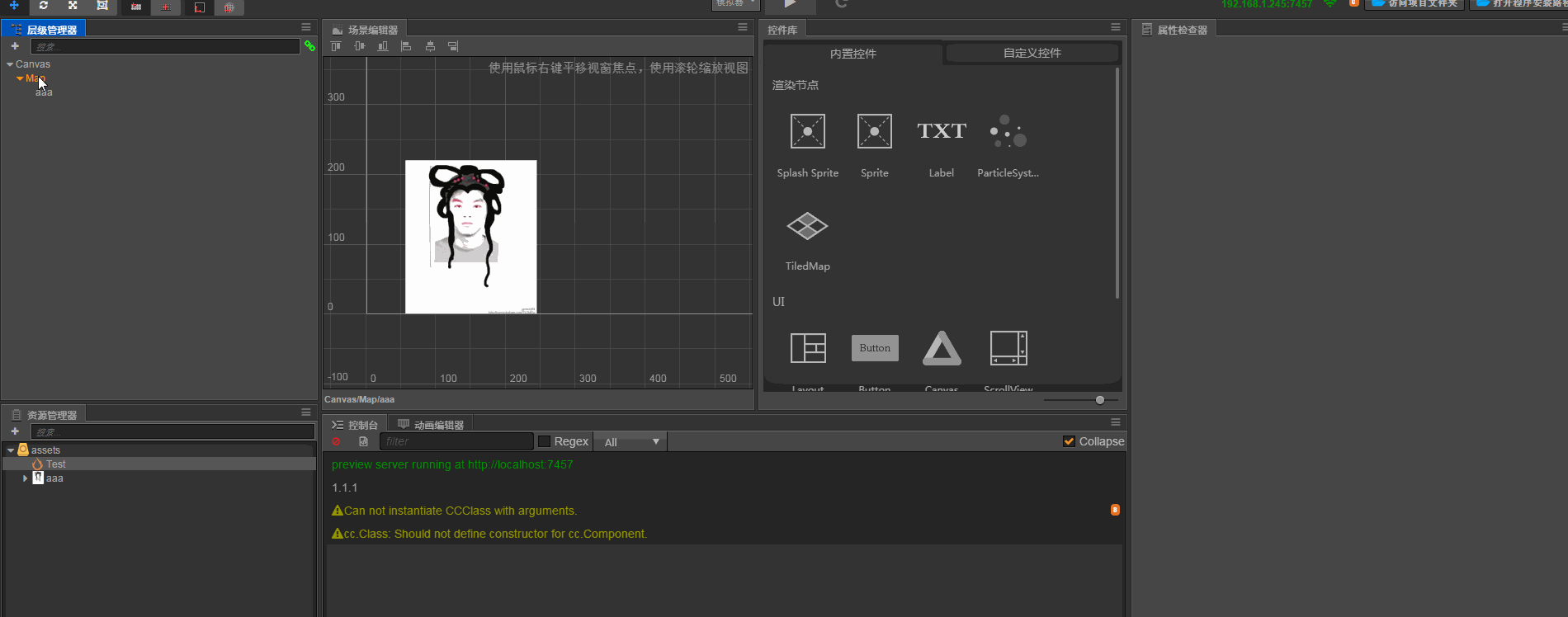Screen dimensions: 1568x617
Task: Collapse the Map node
Action: coord(20,78)
